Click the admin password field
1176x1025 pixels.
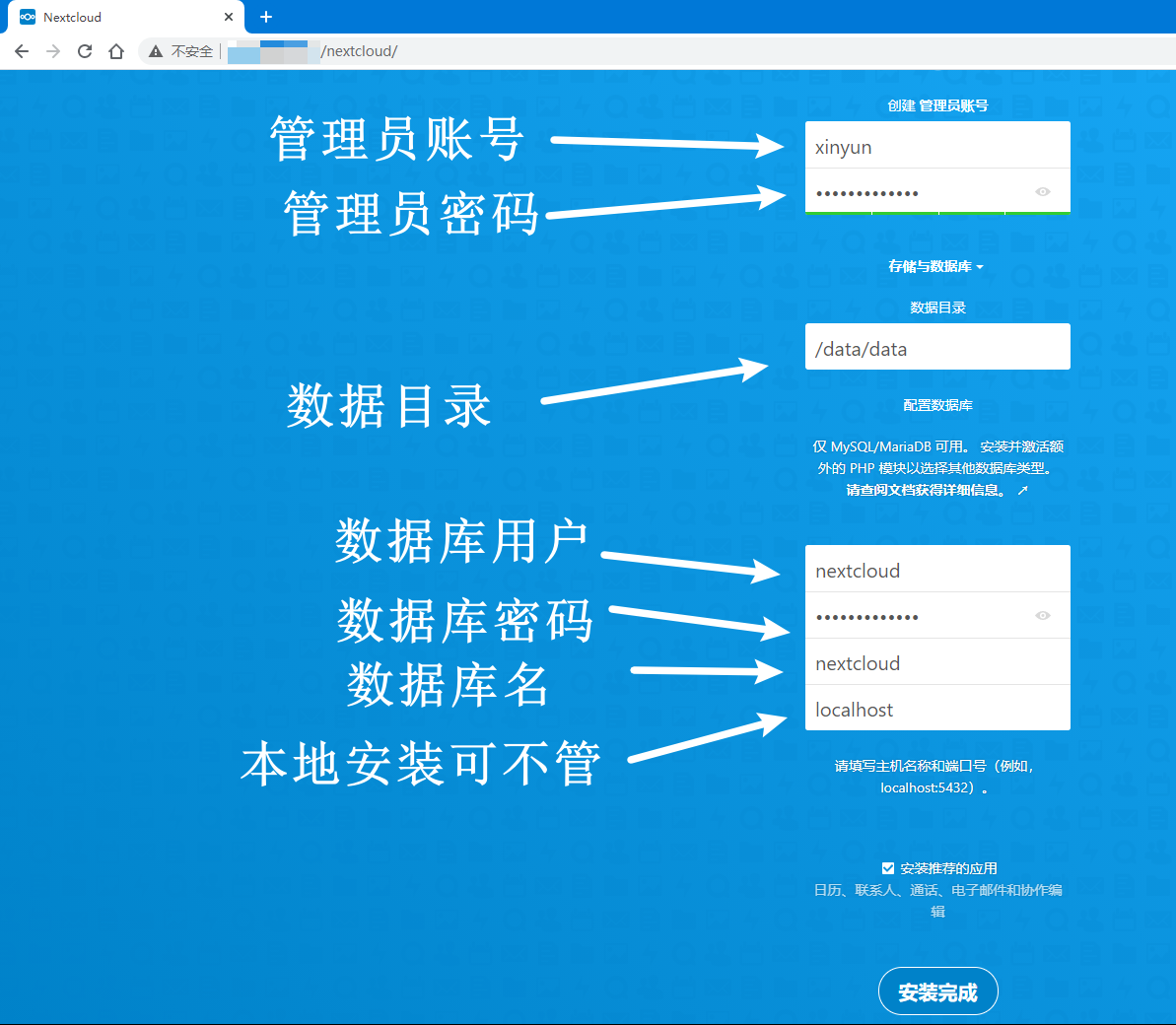click(937, 192)
